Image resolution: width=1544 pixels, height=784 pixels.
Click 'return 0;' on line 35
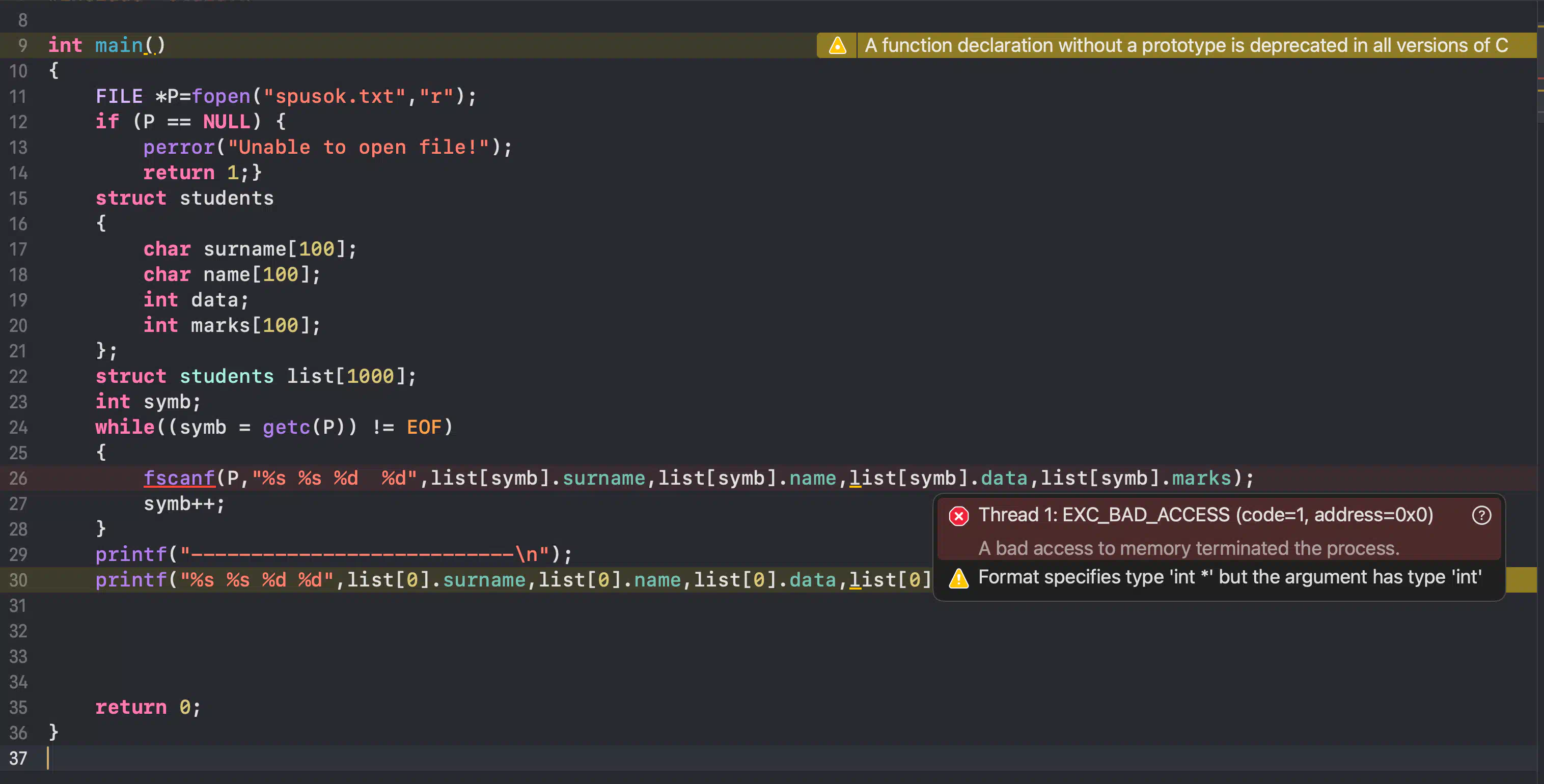(x=149, y=707)
